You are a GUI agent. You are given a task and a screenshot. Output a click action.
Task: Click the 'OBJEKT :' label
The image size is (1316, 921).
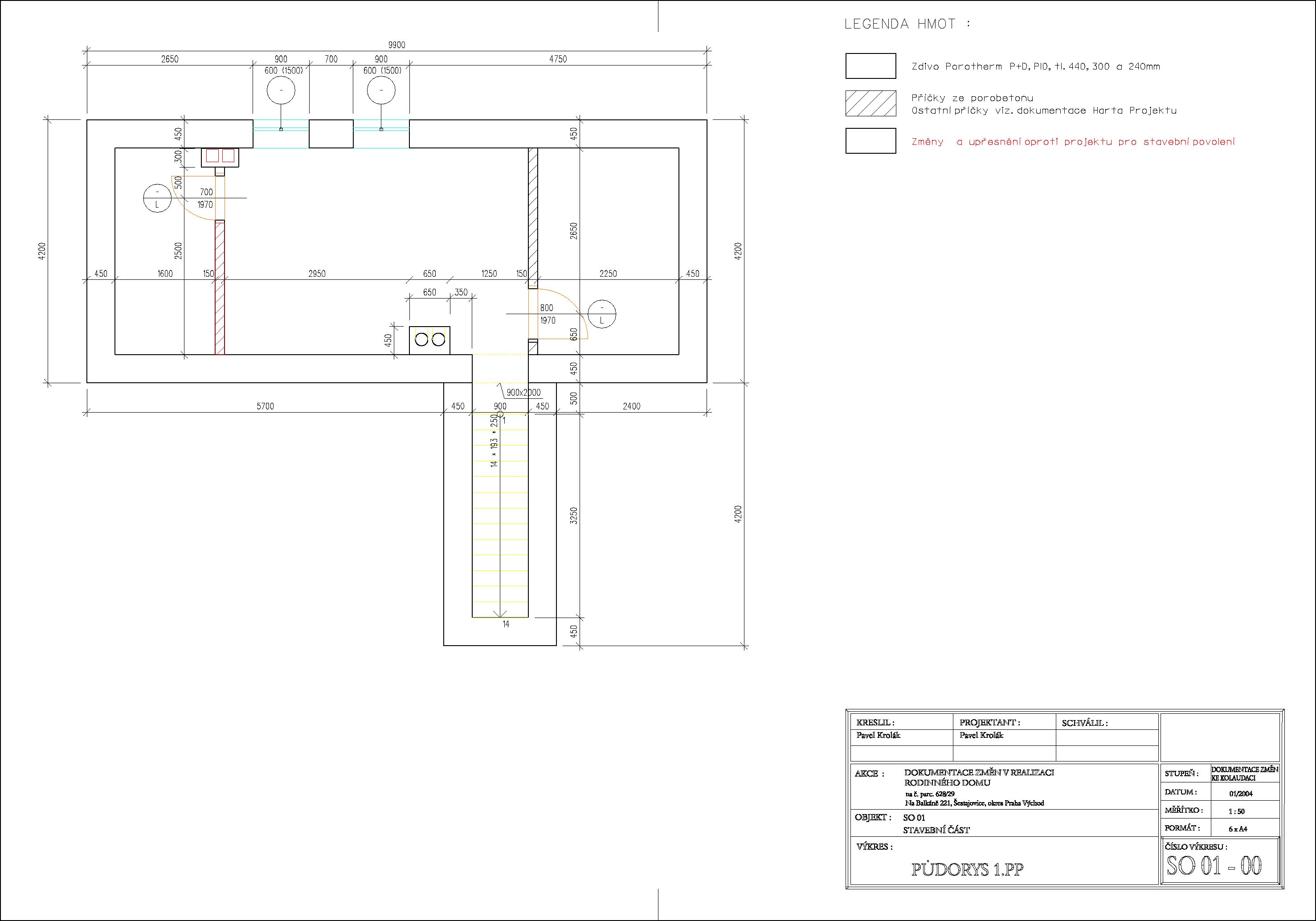point(873,817)
